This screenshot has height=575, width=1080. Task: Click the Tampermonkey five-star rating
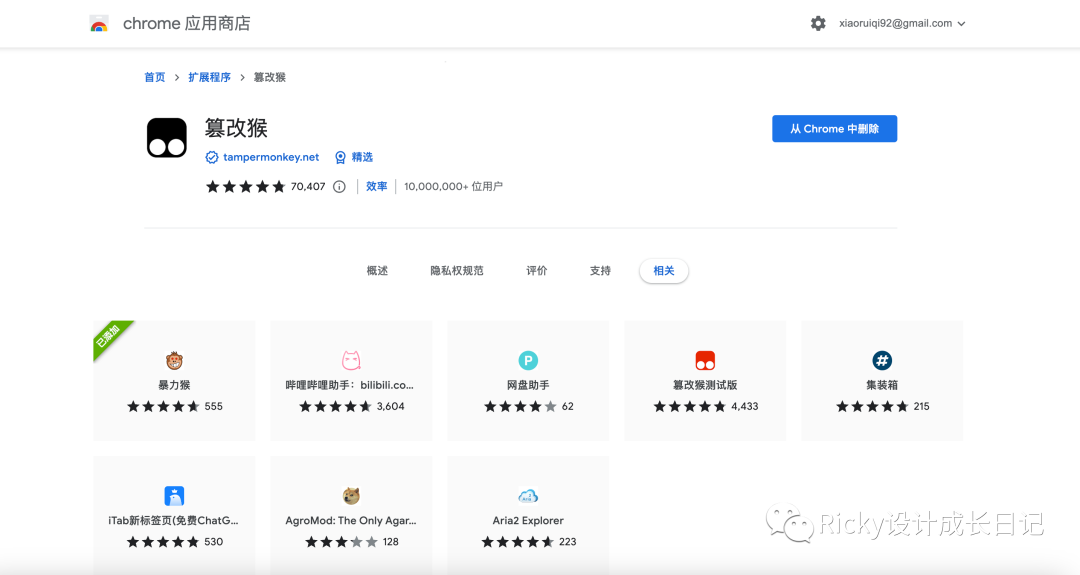click(245, 187)
